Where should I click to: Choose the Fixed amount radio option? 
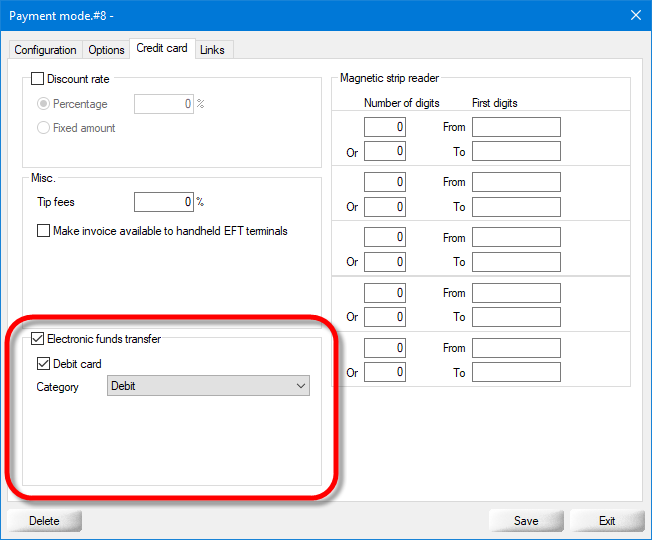click(44, 128)
